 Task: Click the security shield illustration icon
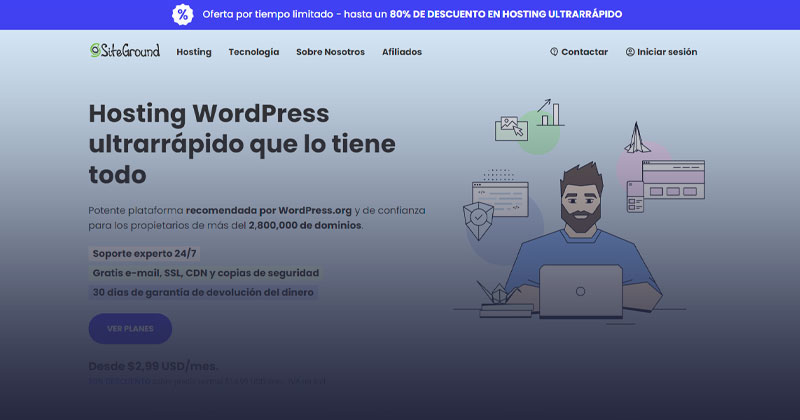coord(478,220)
